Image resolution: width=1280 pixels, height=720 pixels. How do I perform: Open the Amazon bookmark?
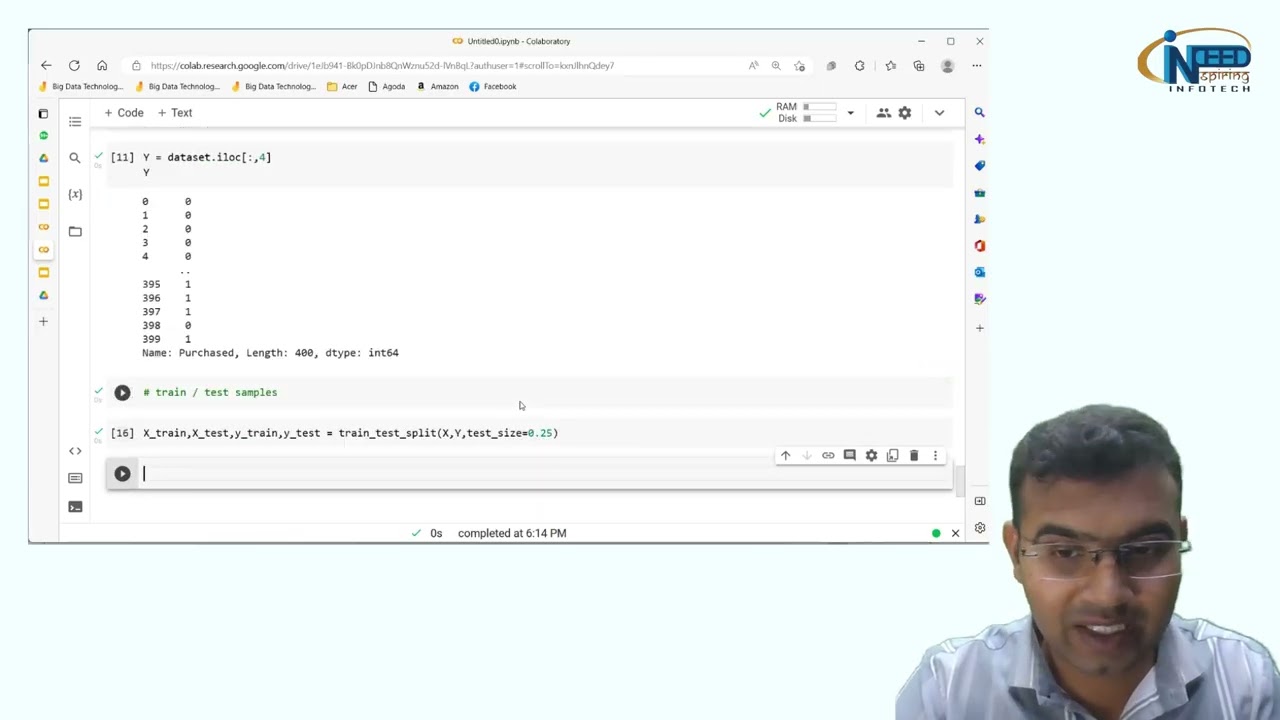[x=437, y=87]
